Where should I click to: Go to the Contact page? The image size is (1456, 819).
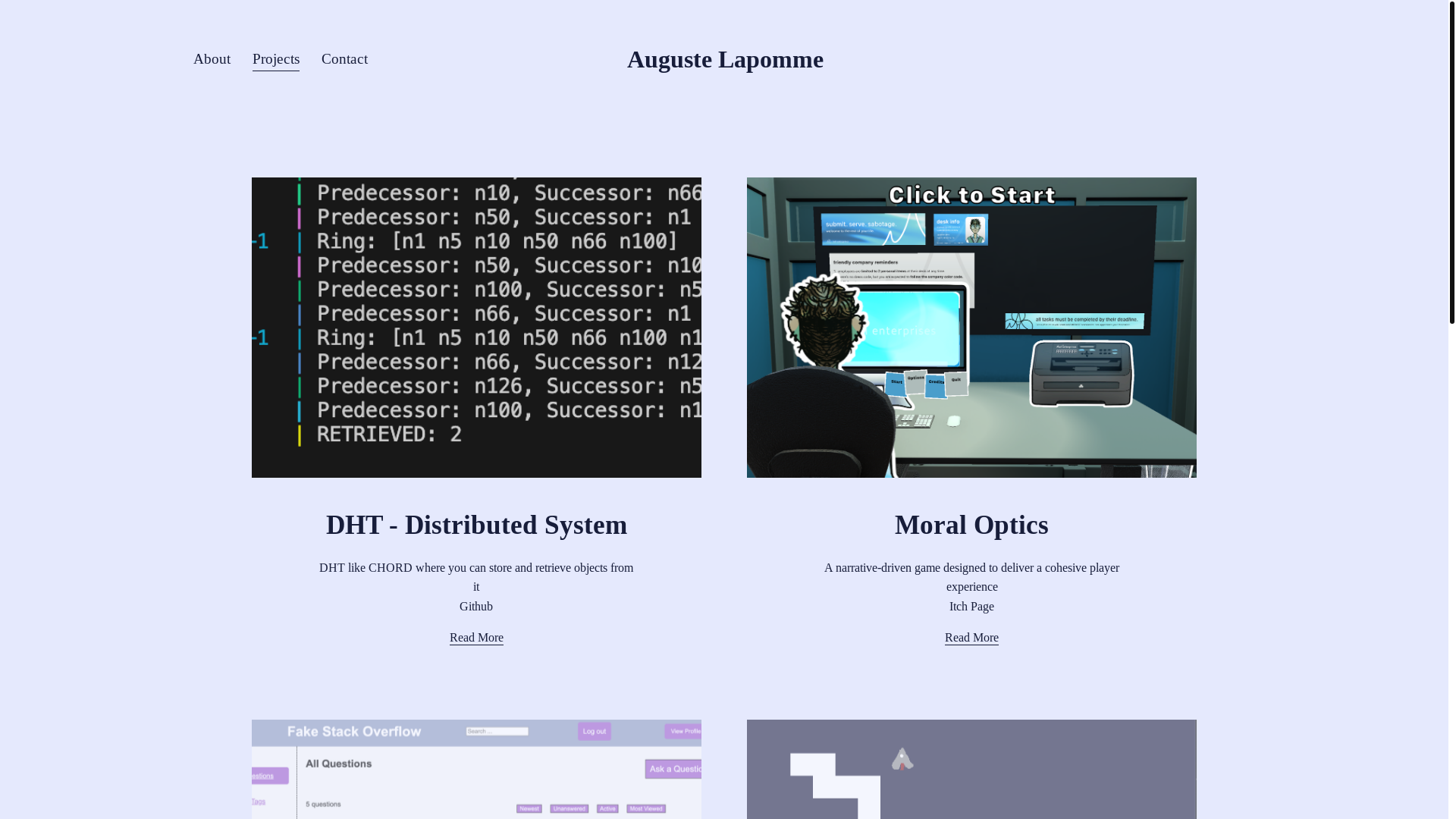coord(344,59)
